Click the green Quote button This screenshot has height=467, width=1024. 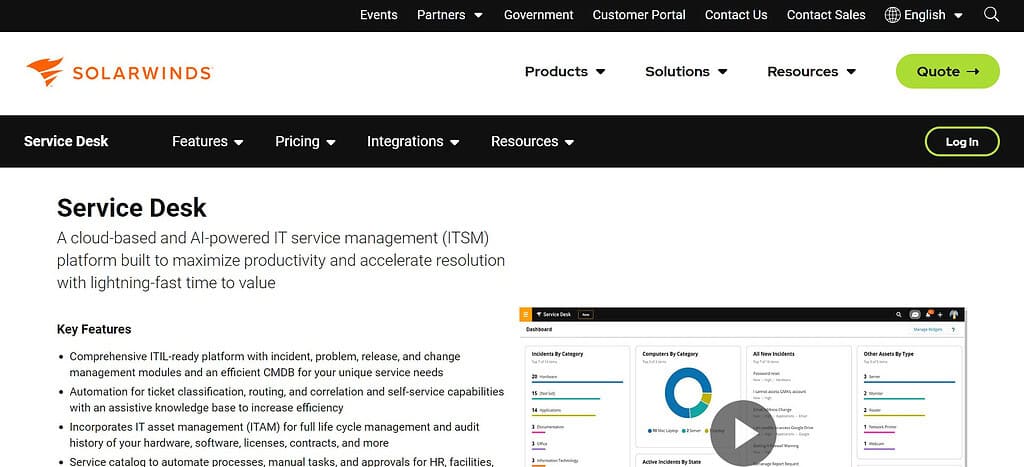[x=948, y=71]
